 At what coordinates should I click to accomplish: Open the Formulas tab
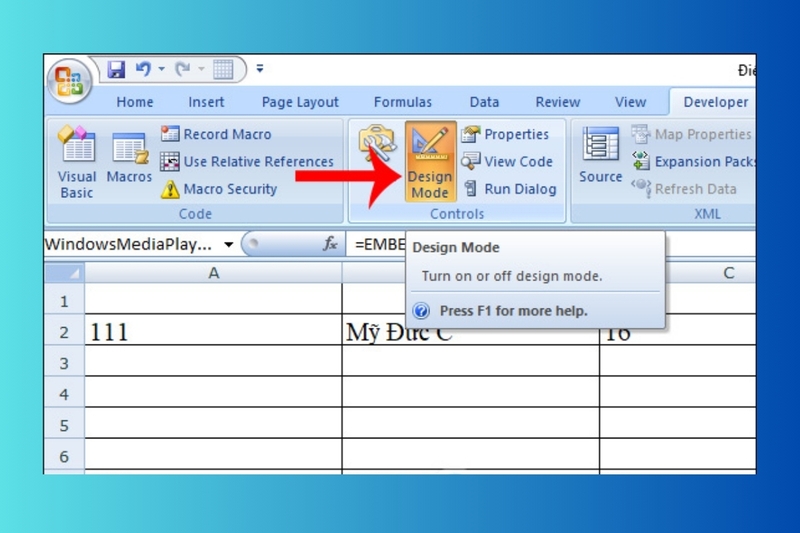pyautogui.click(x=403, y=102)
